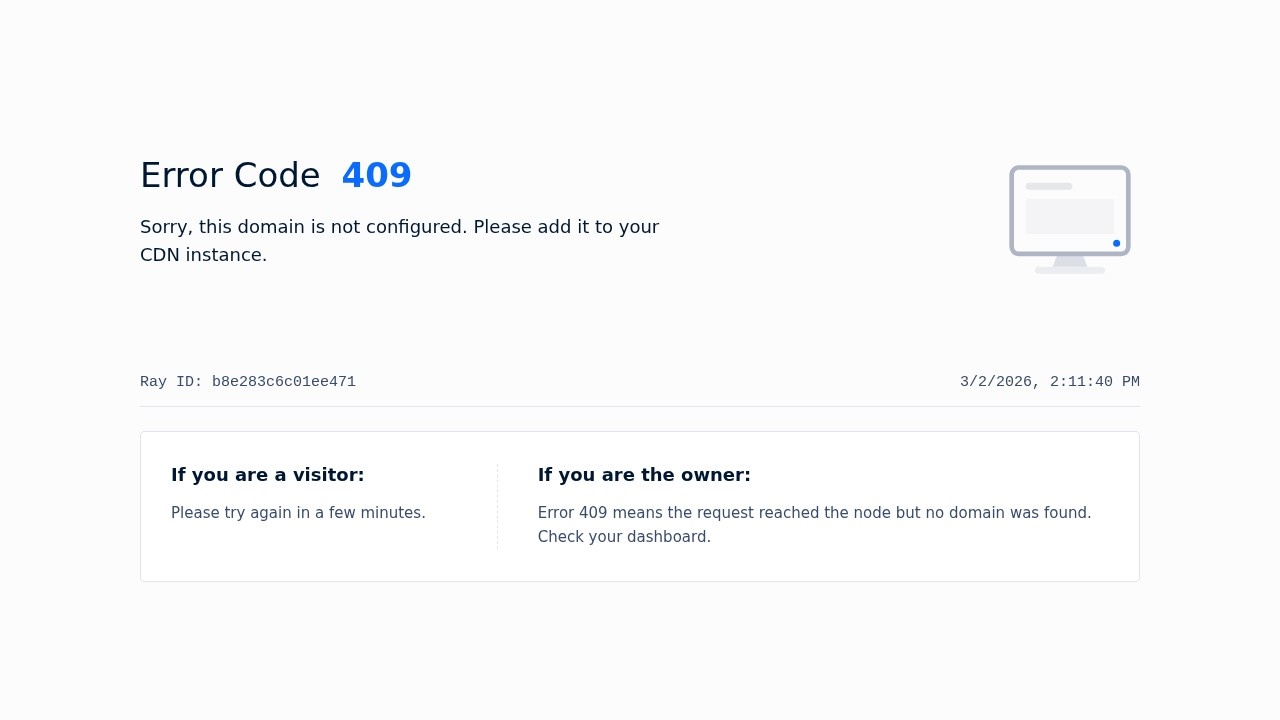Click the blue 409 error number
Screen dimensions: 1280x720
(x=376, y=176)
